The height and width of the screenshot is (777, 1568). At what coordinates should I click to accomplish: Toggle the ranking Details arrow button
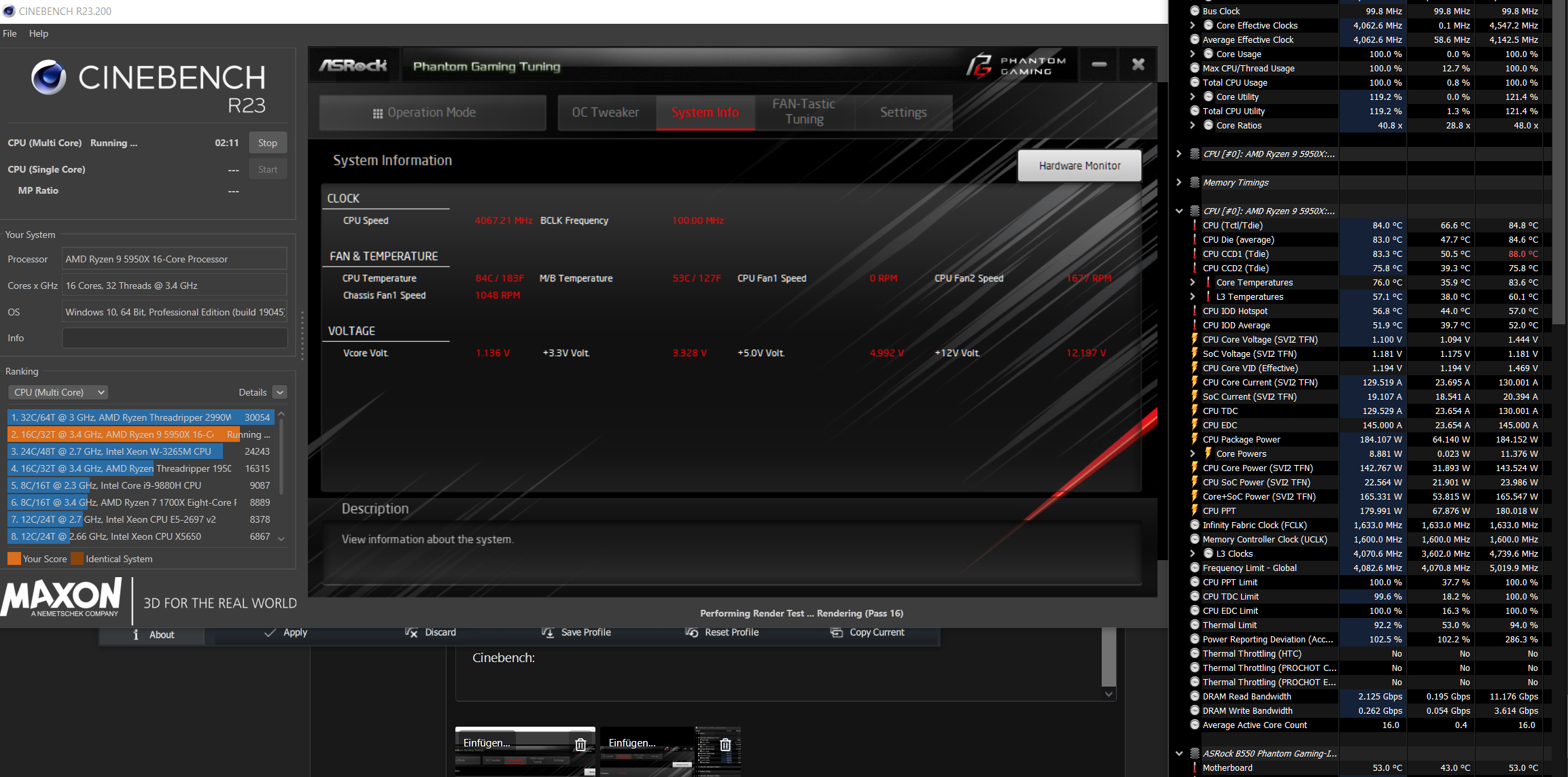(279, 392)
